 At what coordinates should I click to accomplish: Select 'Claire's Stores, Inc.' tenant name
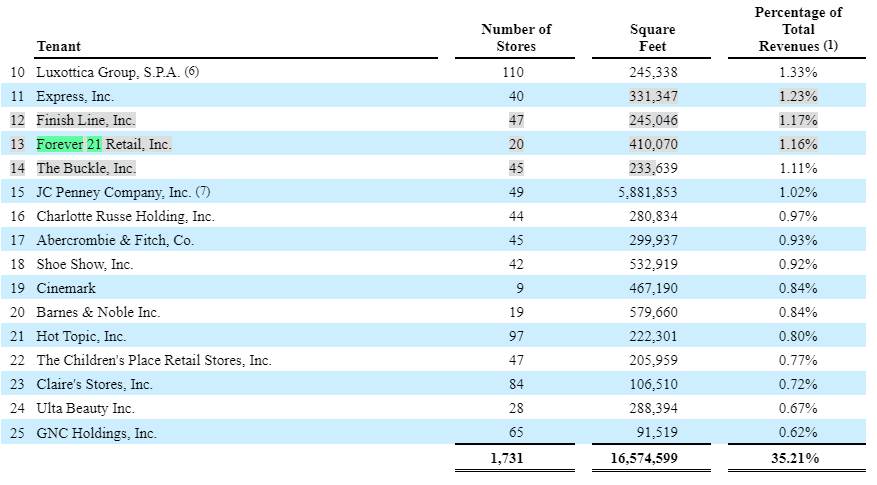click(95, 385)
